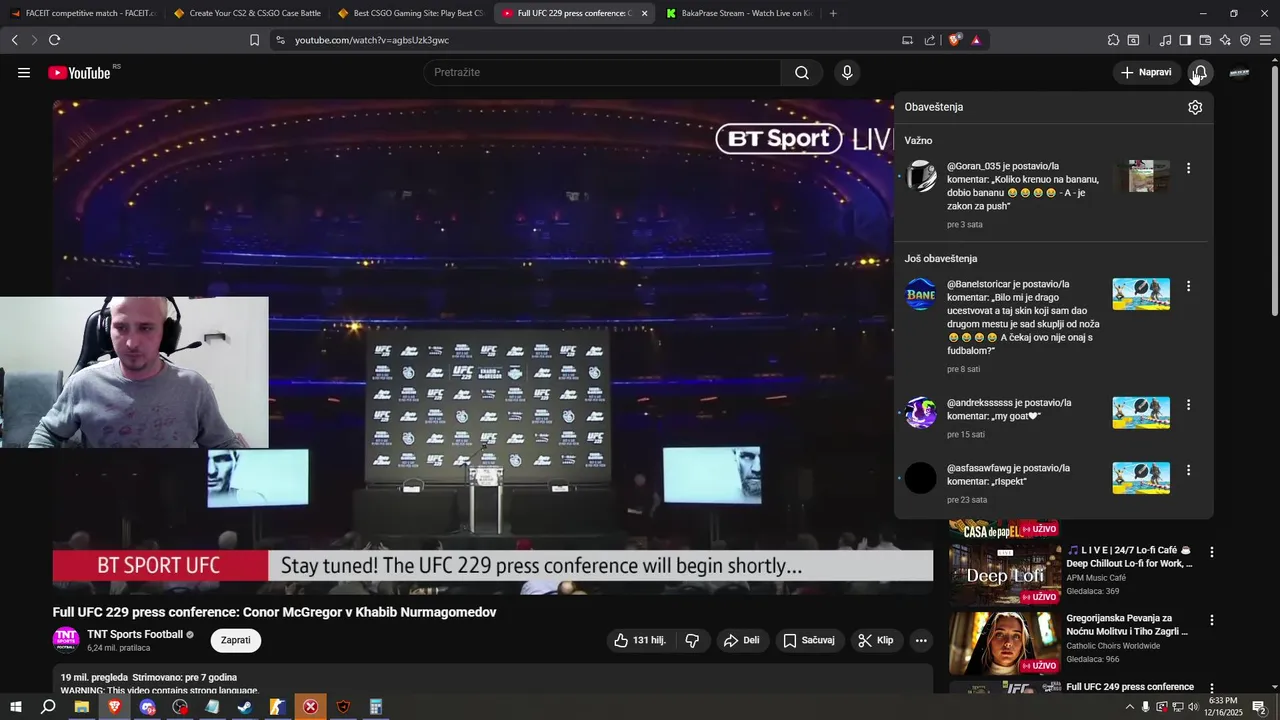Open Brave Leo AI sparkle icon
Image resolution: width=1280 pixels, height=720 pixels.
1225,40
